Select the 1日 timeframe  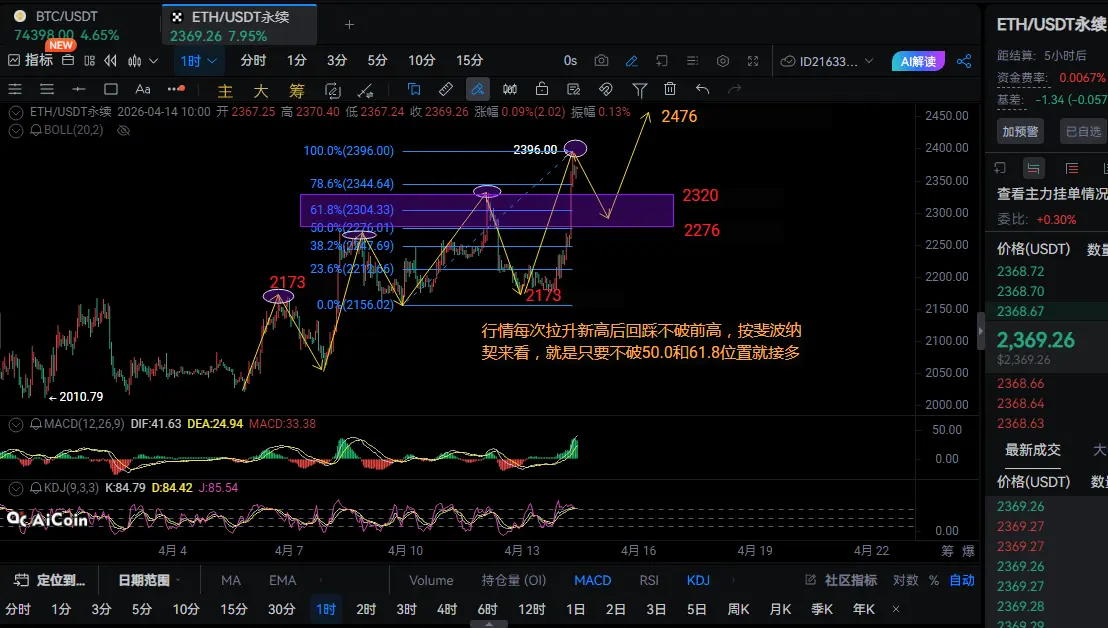(575, 609)
